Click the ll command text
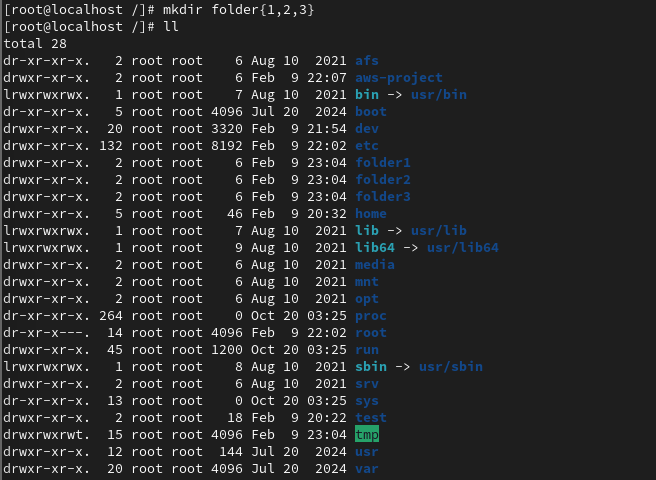This screenshot has width=656, height=480. (171, 27)
